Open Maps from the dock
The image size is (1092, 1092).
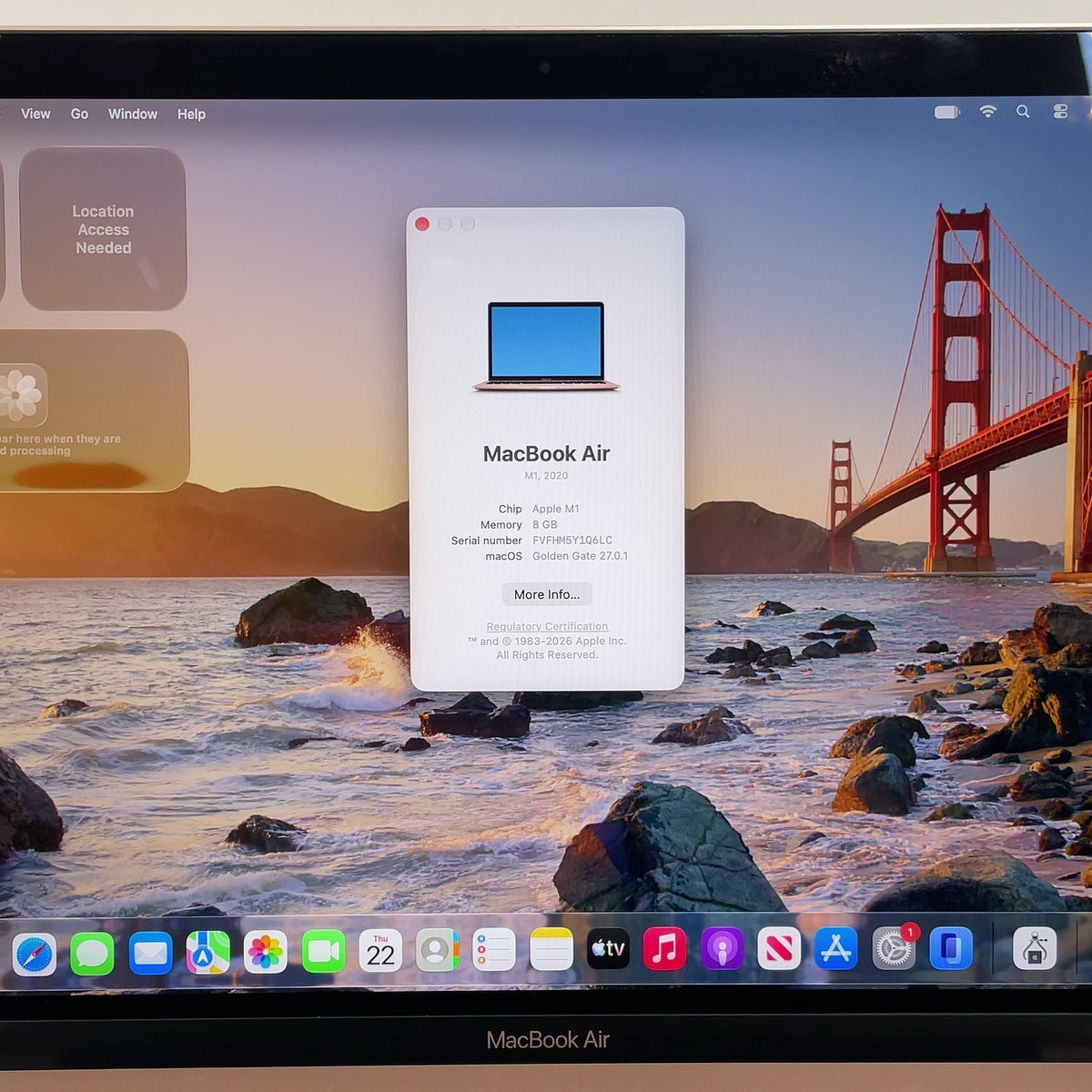tap(207, 953)
